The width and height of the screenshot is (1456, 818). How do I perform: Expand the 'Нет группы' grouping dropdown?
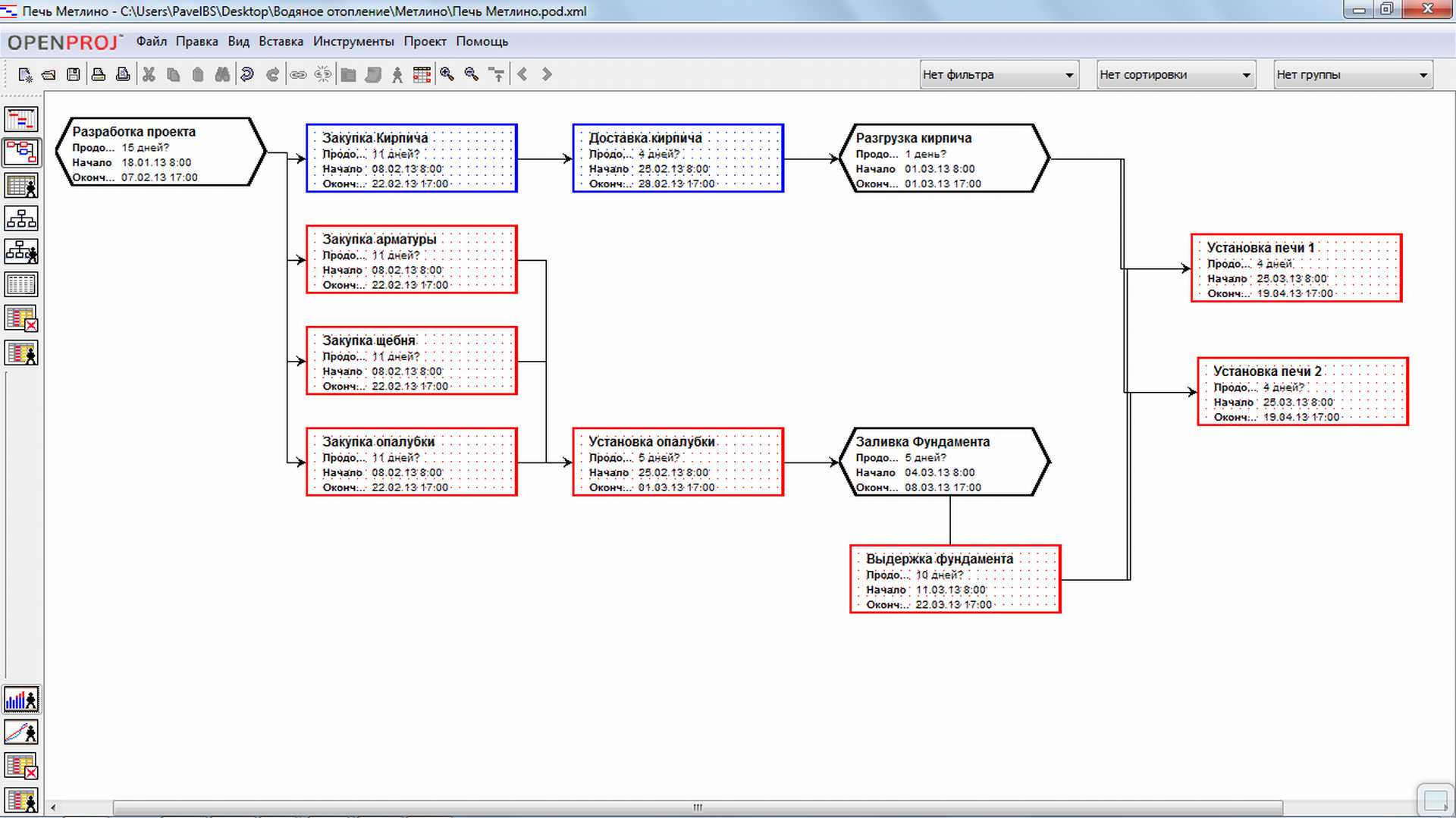[x=1353, y=75]
